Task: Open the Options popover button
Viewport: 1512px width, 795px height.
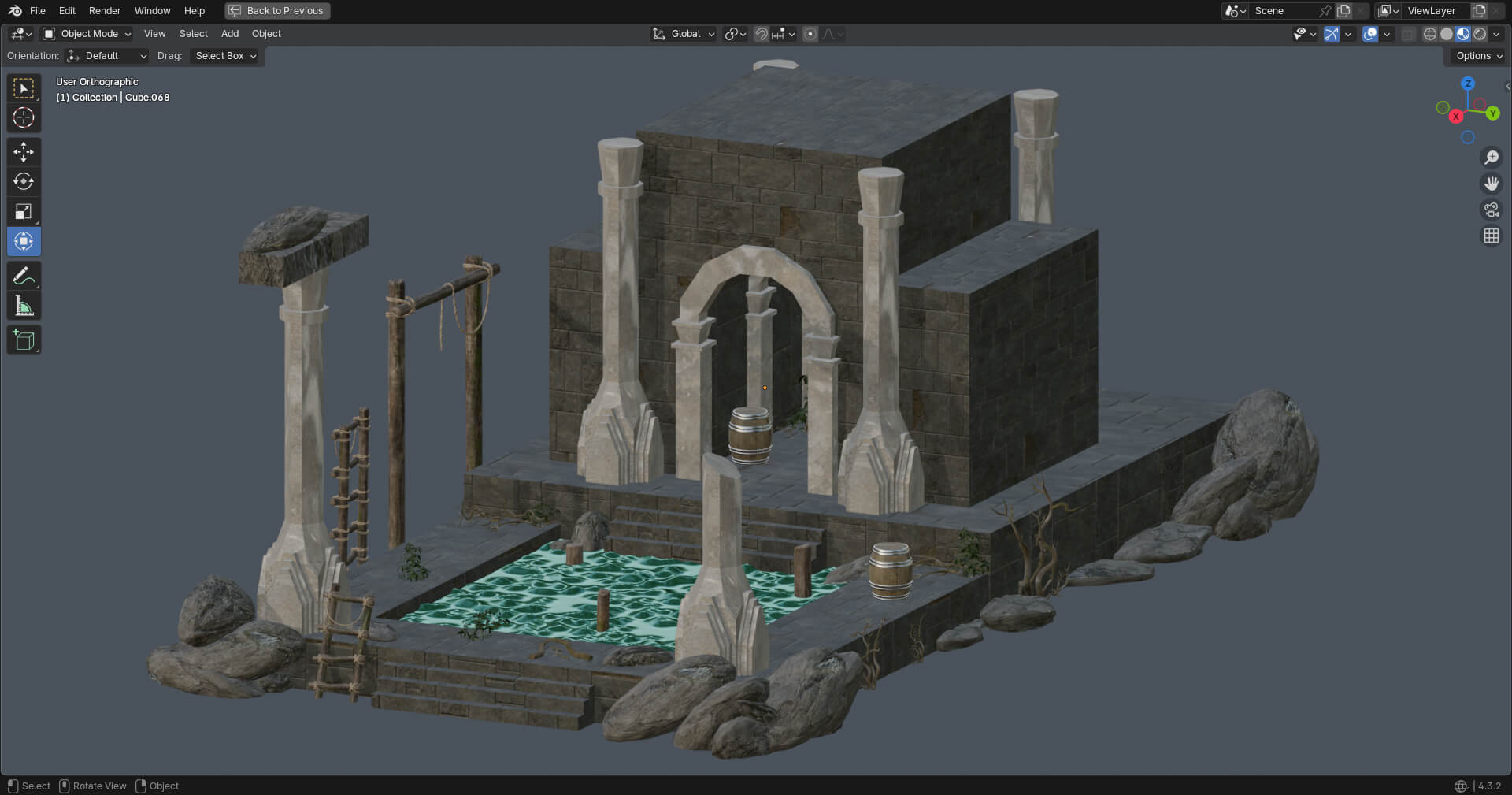Action: point(1478,56)
